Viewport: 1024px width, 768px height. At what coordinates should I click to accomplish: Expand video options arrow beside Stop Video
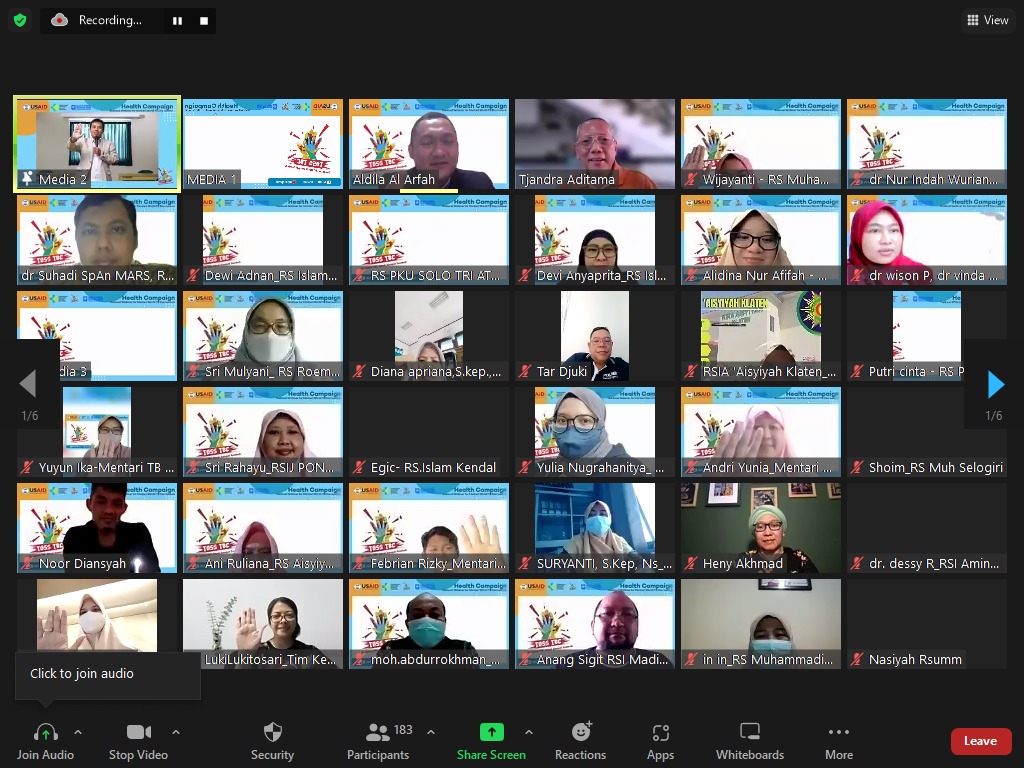[176, 732]
